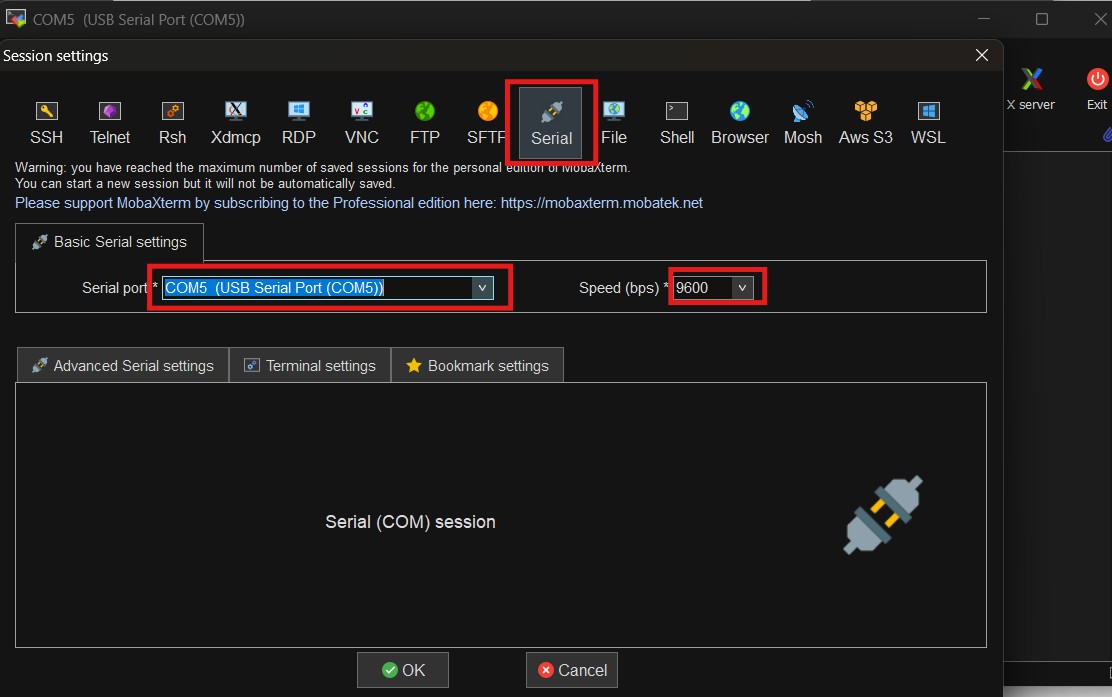Select the FTP session type

pos(425,123)
